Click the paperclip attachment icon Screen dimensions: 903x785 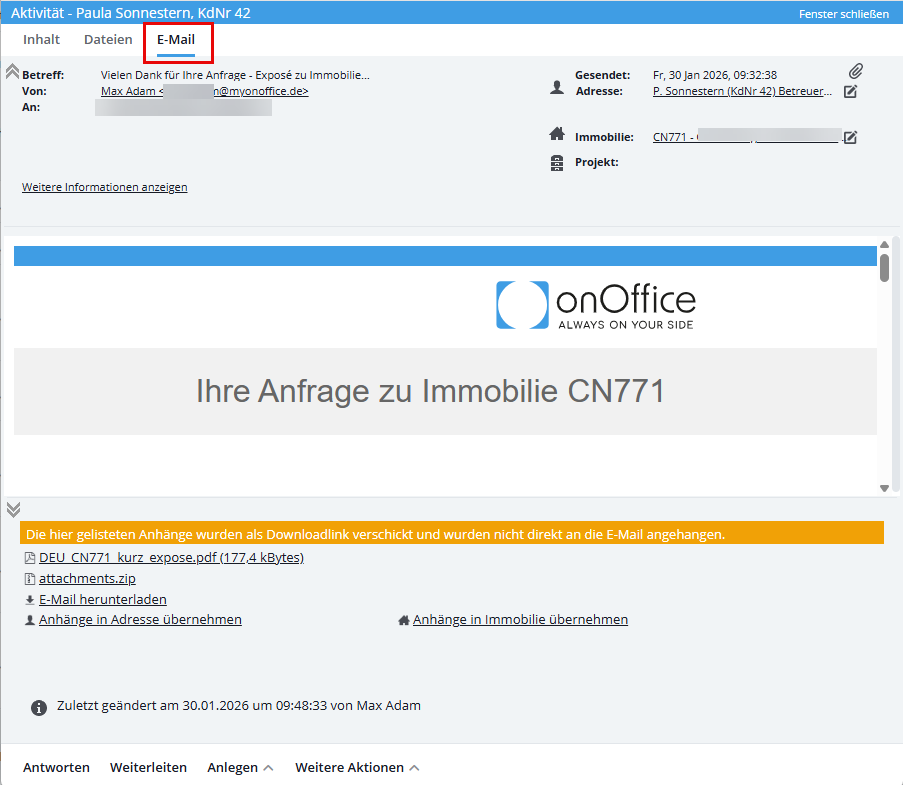coord(856,72)
